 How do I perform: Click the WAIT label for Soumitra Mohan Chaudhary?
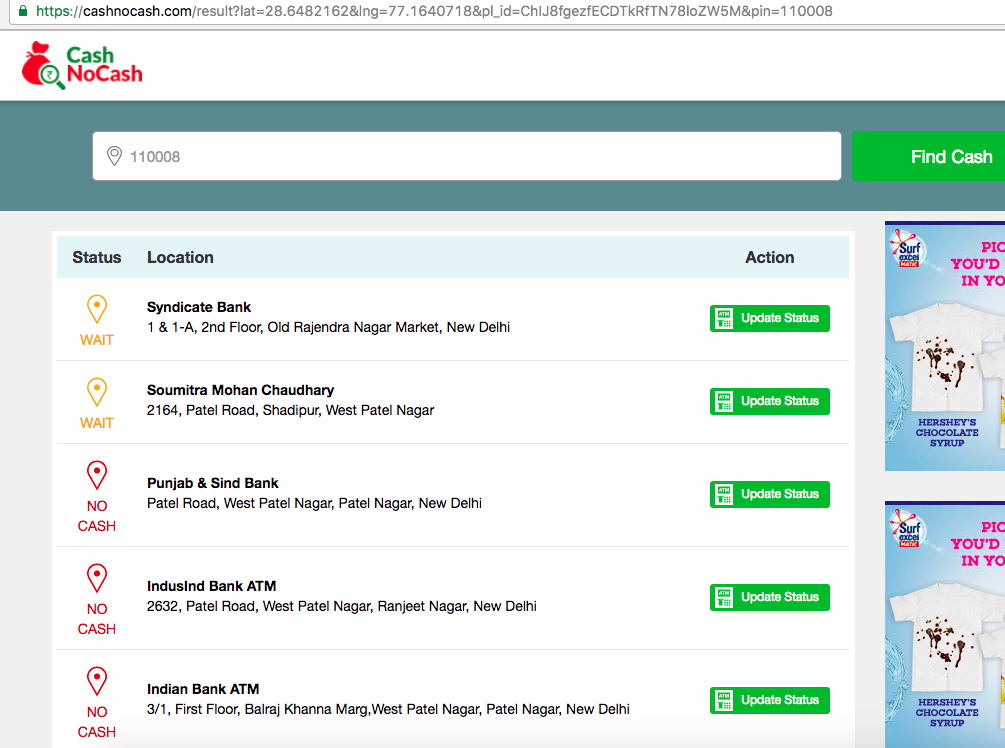[97, 423]
